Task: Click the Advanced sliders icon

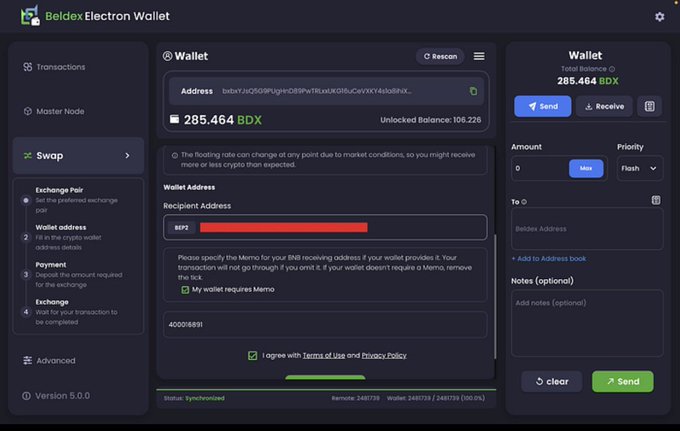Action: pyautogui.click(x=27, y=361)
